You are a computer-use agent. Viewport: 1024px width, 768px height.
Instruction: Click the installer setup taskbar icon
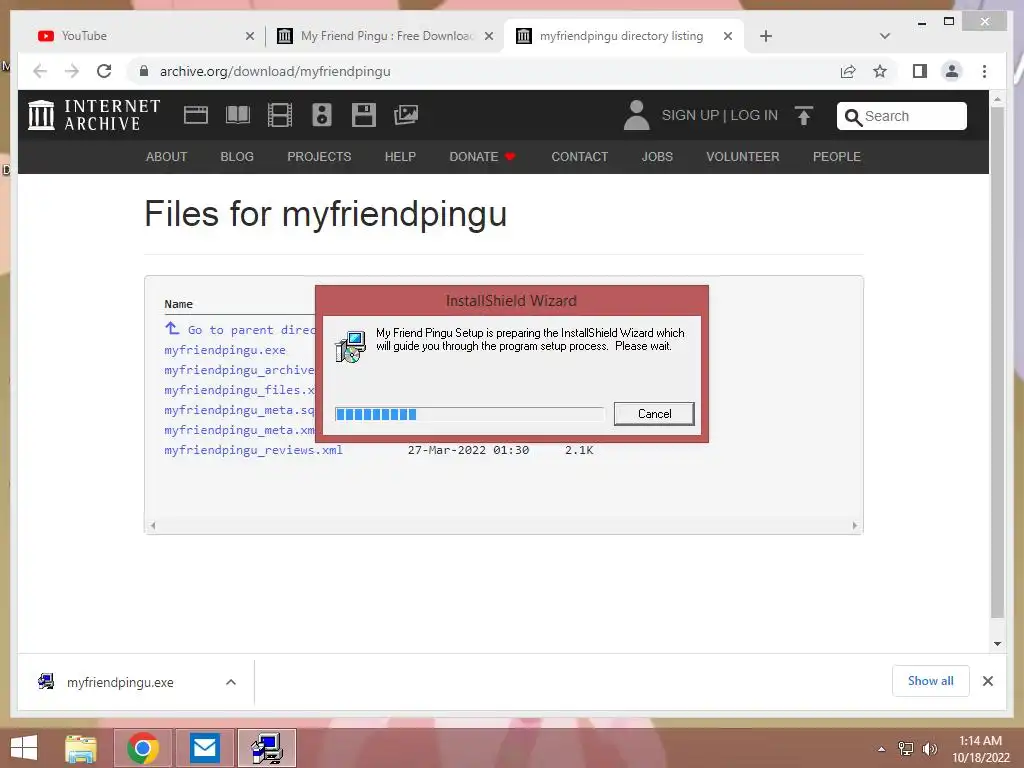[x=266, y=748]
